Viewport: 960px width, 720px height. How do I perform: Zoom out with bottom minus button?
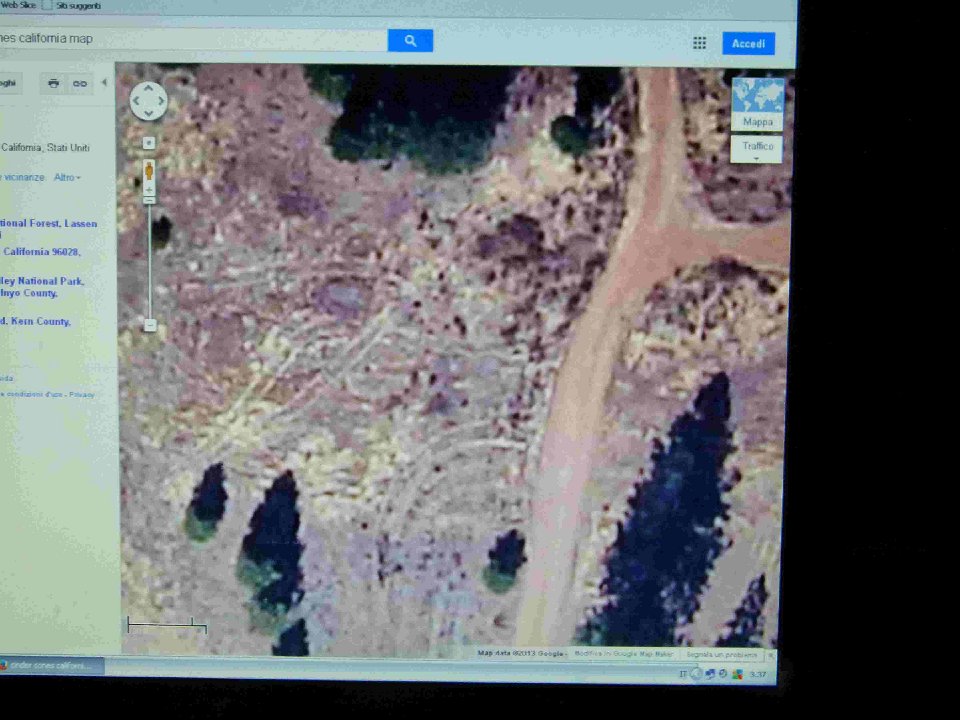point(150,325)
